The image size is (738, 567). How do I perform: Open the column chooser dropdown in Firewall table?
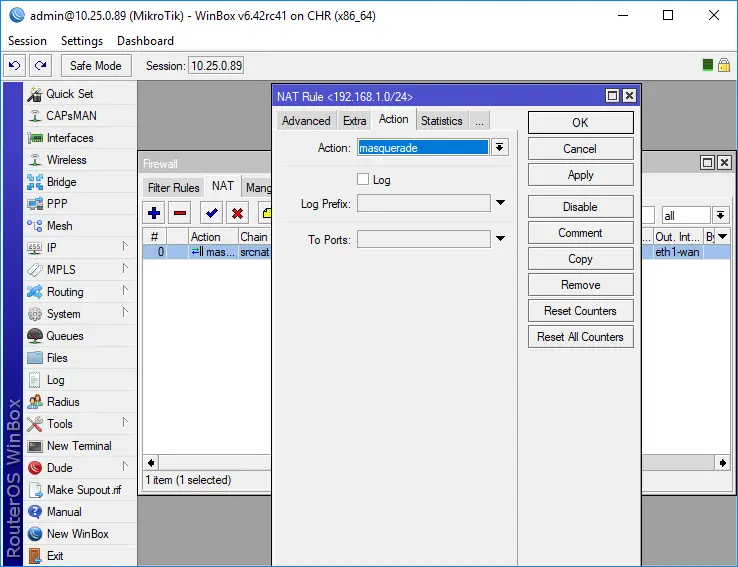[723, 236]
